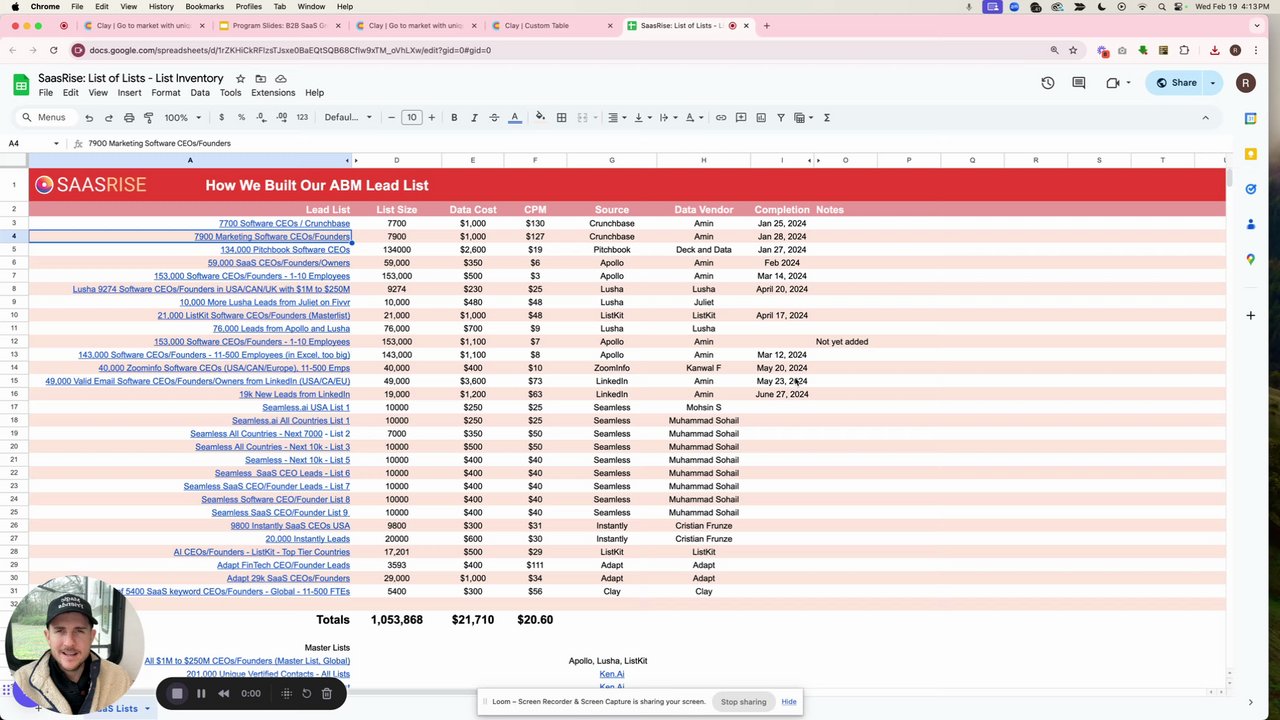Click the Share button

(x=1176, y=83)
